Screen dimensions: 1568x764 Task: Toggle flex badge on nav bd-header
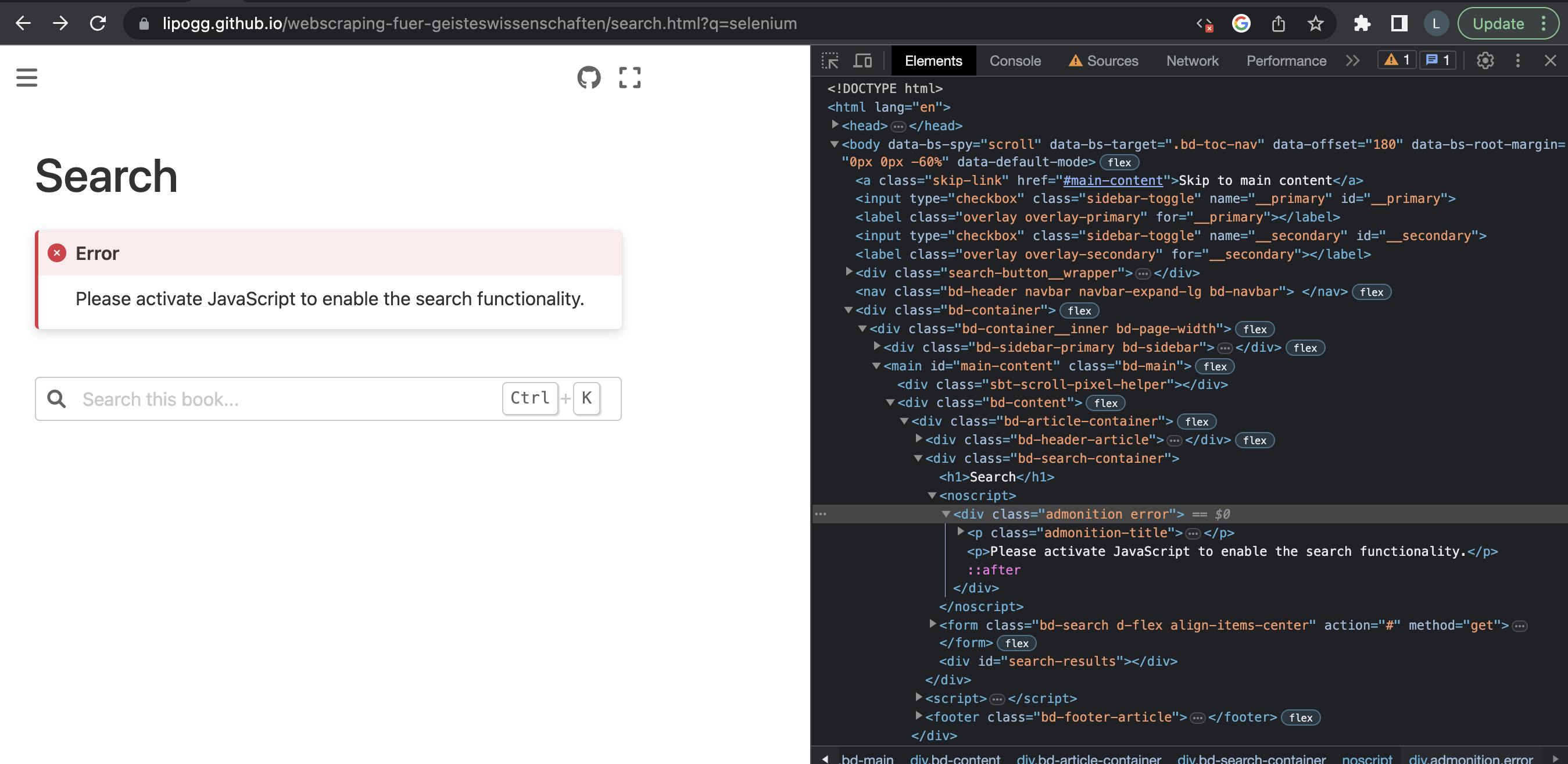[x=1372, y=292]
